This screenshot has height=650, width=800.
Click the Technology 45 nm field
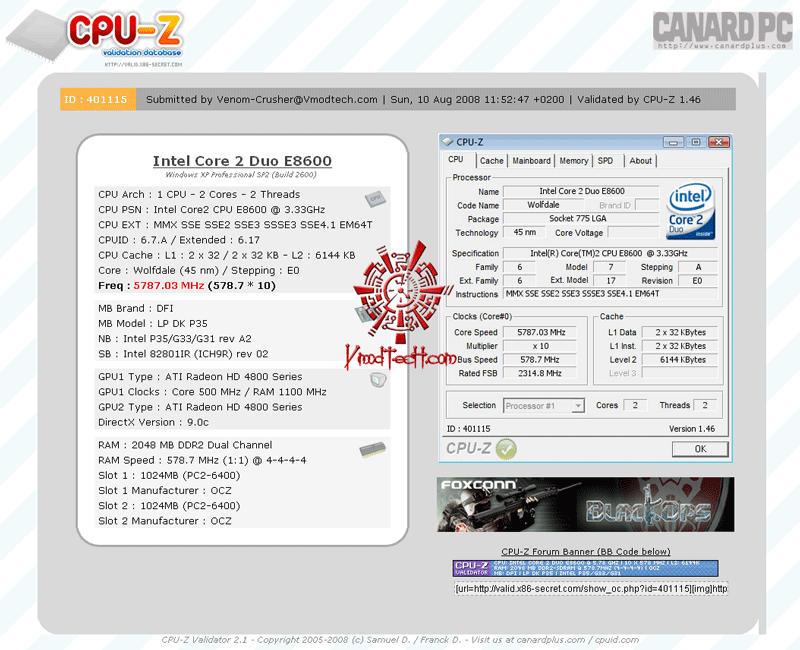point(524,232)
